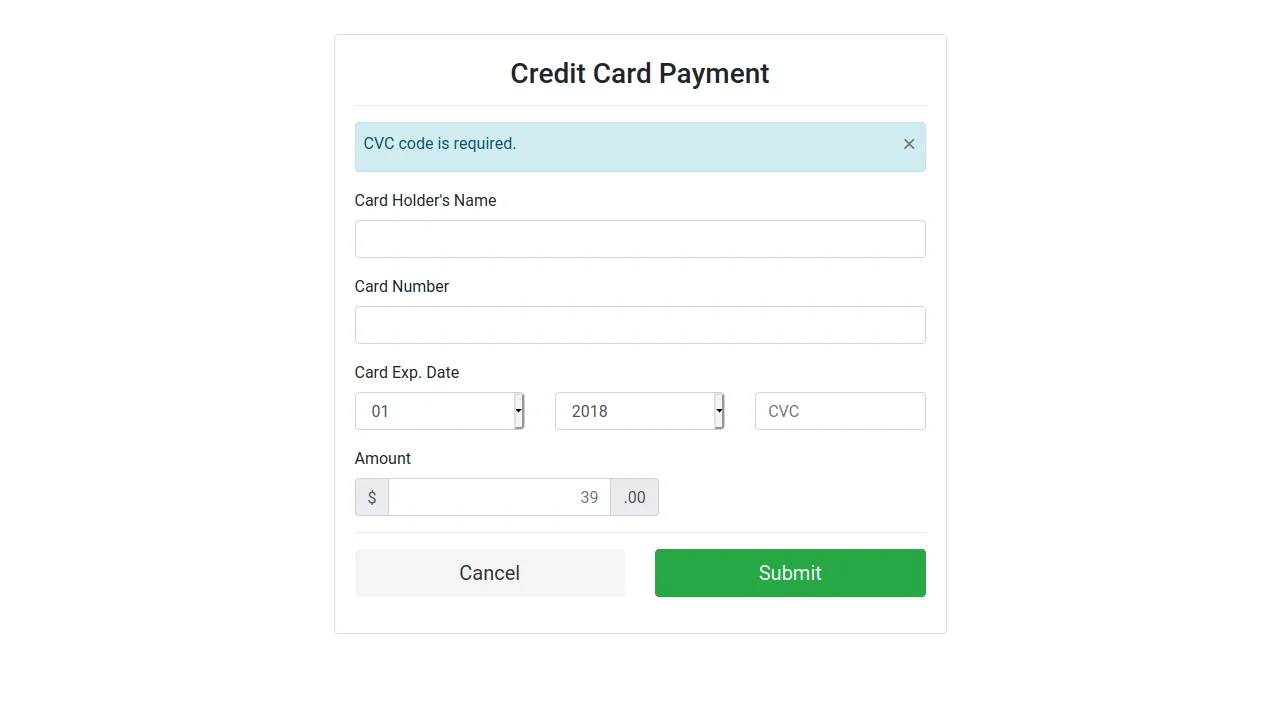1280x720 pixels.
Task: Click the Card Holder's Name label
Action: (x=425, y=200)
